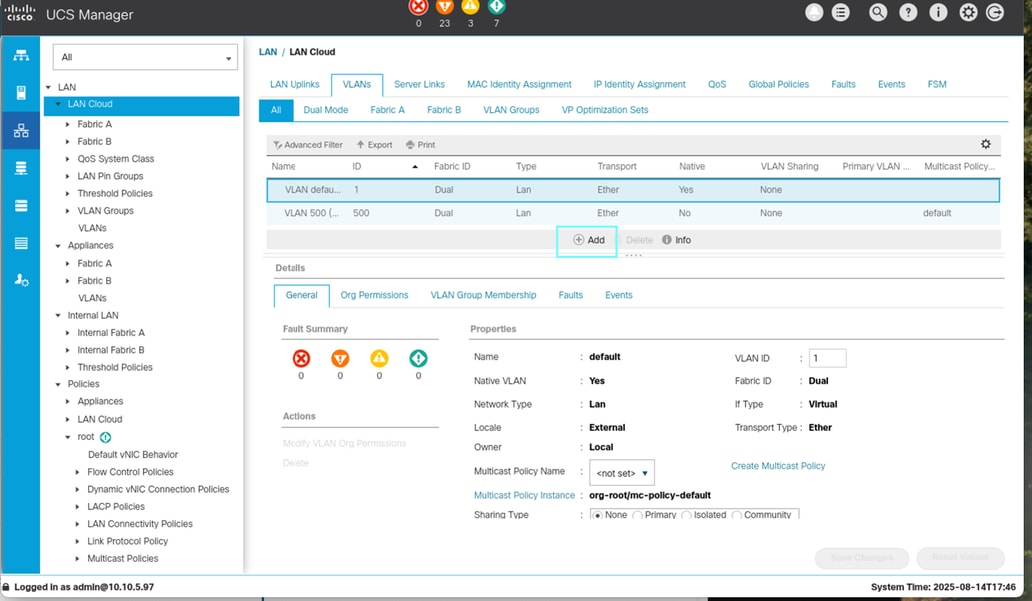Open the user profile icon in the header
Viewport: 1032px width, 601px height.
pos(814,13)
